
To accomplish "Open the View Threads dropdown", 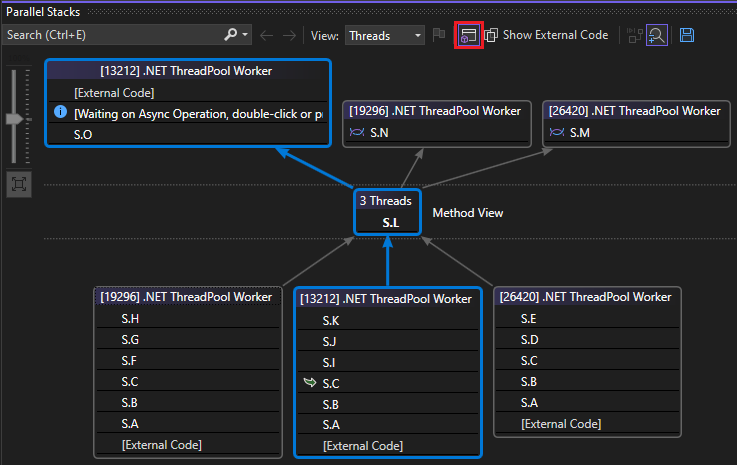I will coord(384,35).
